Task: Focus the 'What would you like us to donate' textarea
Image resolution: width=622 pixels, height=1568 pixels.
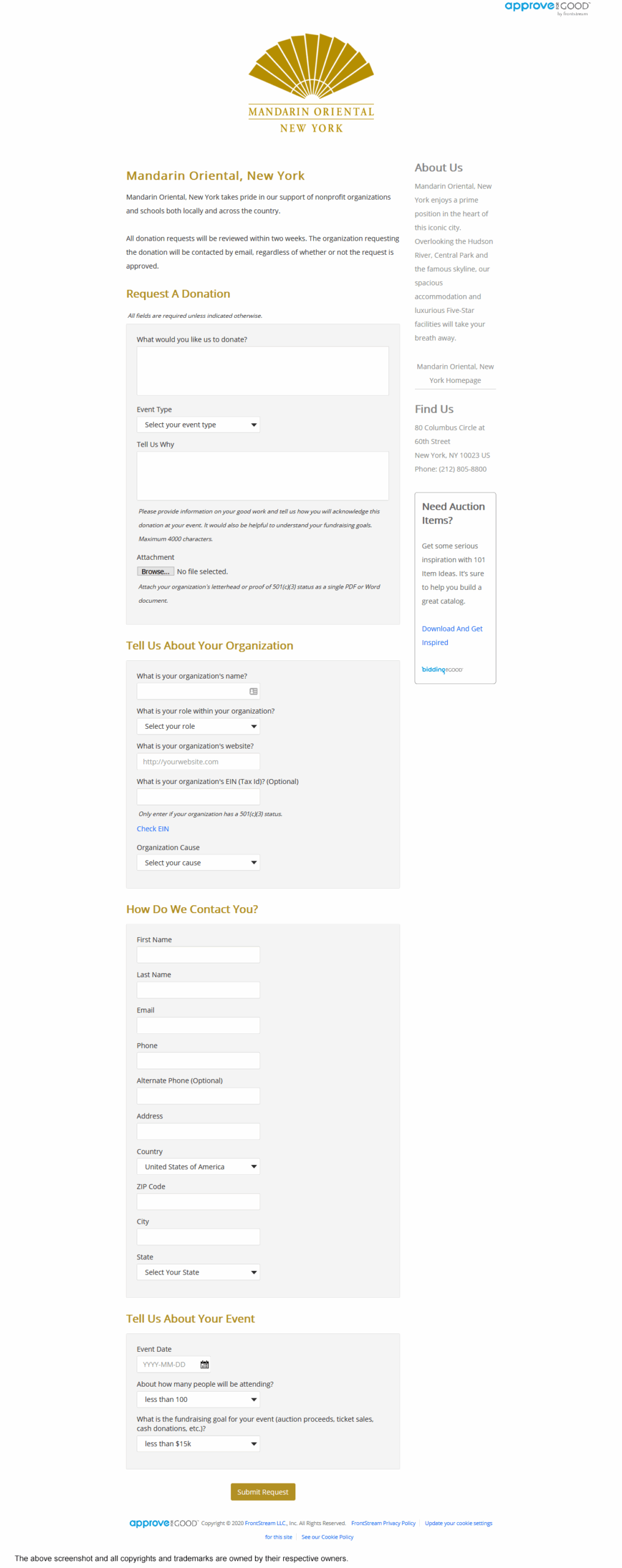Action: click(x=262, y=371)
